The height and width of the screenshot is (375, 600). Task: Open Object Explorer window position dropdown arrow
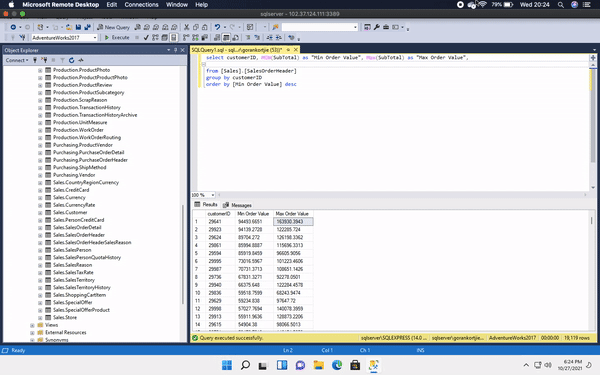(169, 50)
